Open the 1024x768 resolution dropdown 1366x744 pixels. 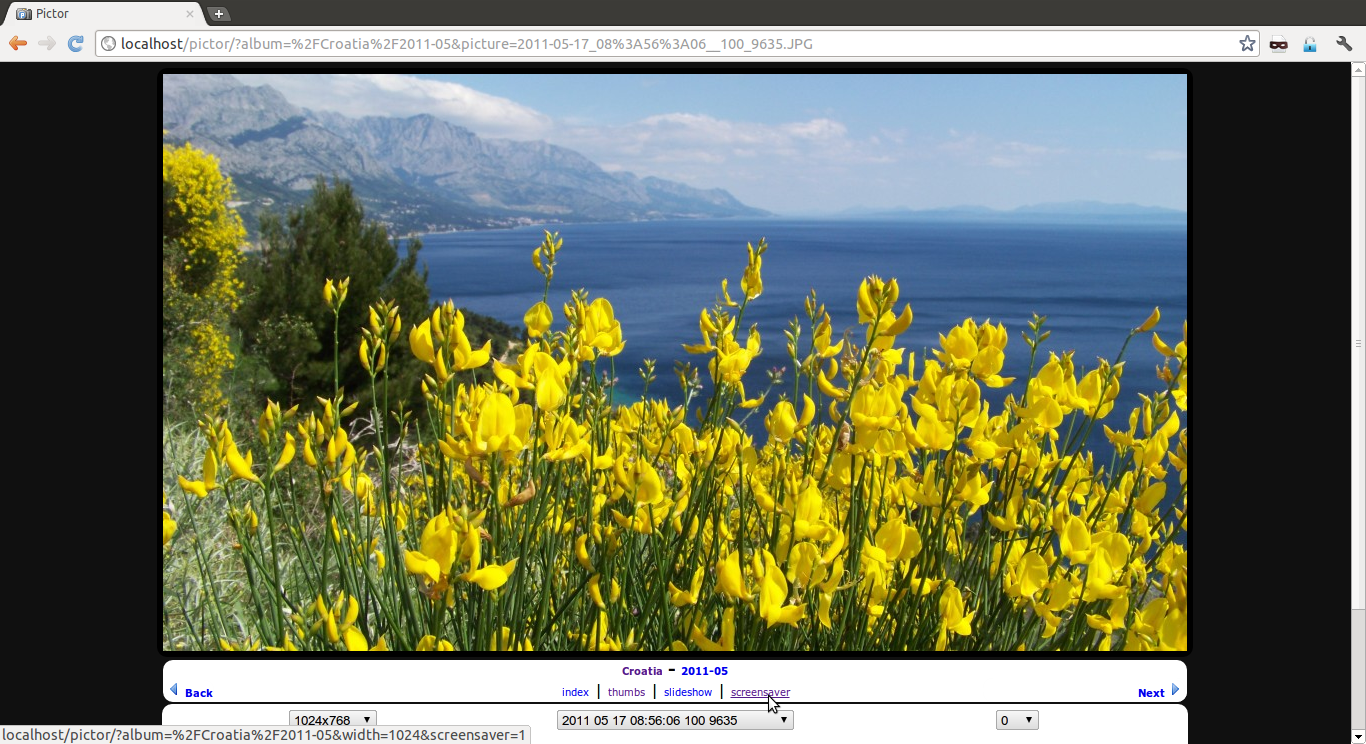tap(333, 720)
